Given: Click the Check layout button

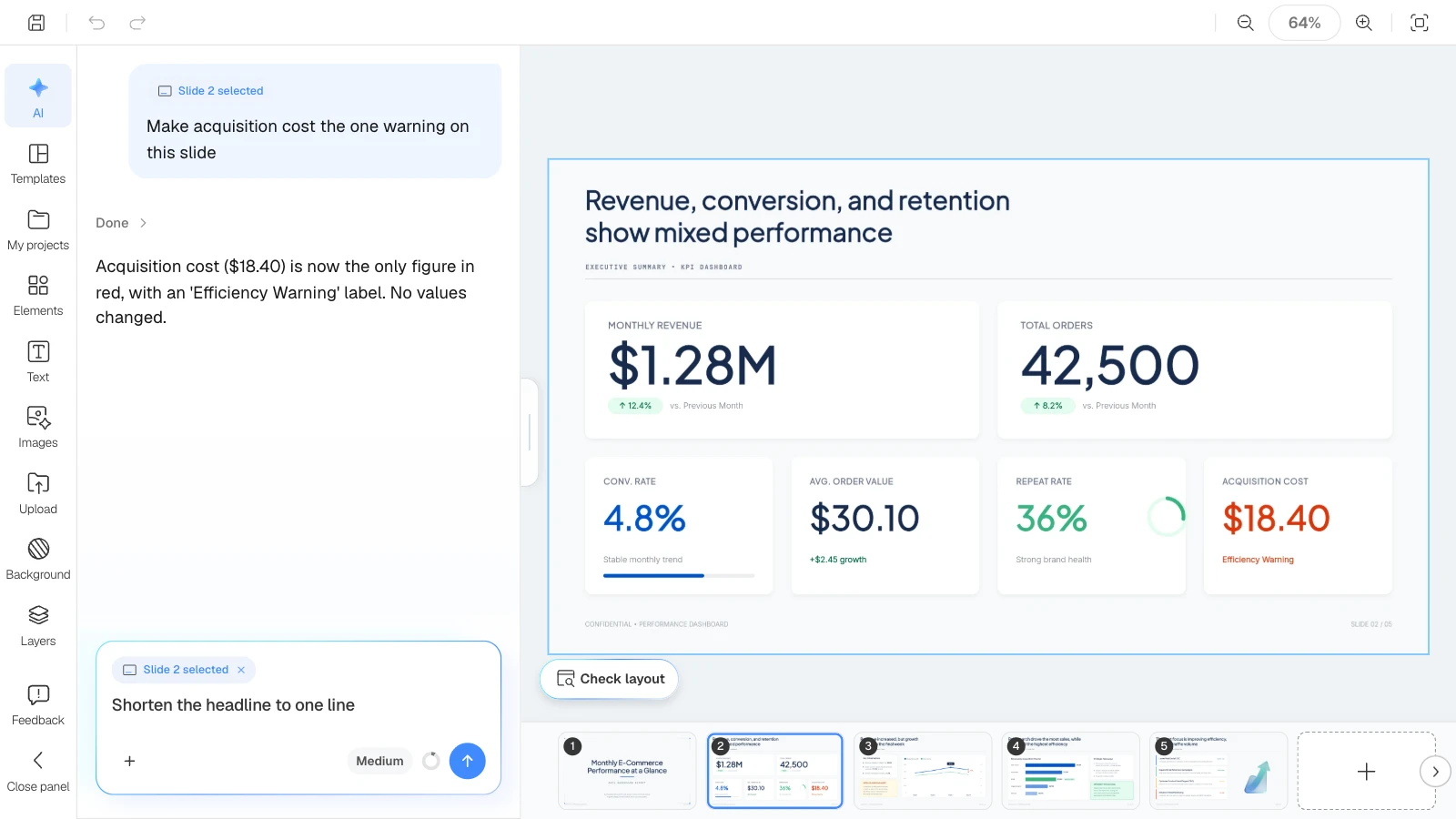Looking at the screenshot, I should (609, 679).
